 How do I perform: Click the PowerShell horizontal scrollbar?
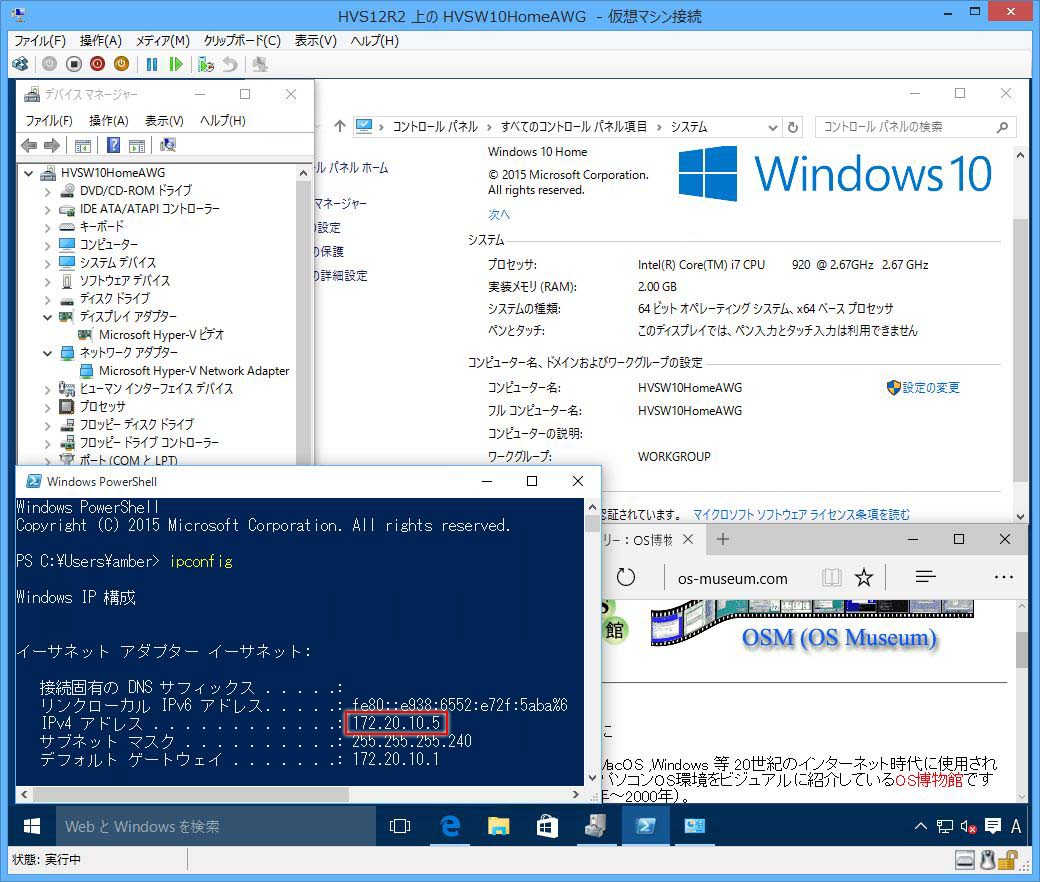point(191,794)
